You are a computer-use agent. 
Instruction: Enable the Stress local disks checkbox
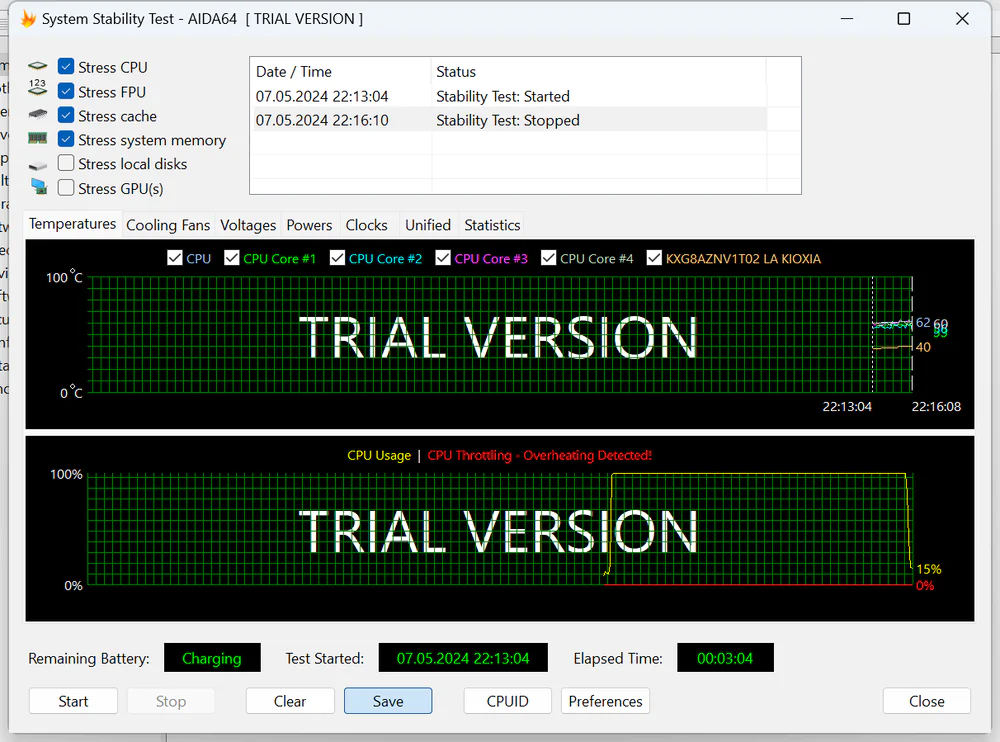click(x=66, y=163)
